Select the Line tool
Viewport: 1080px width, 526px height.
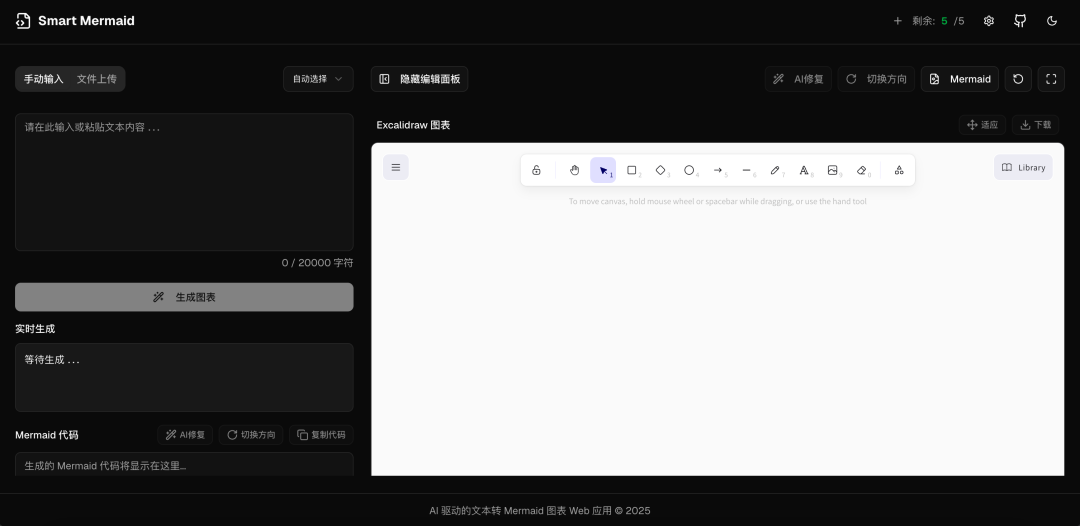click(x=746, y=170)
